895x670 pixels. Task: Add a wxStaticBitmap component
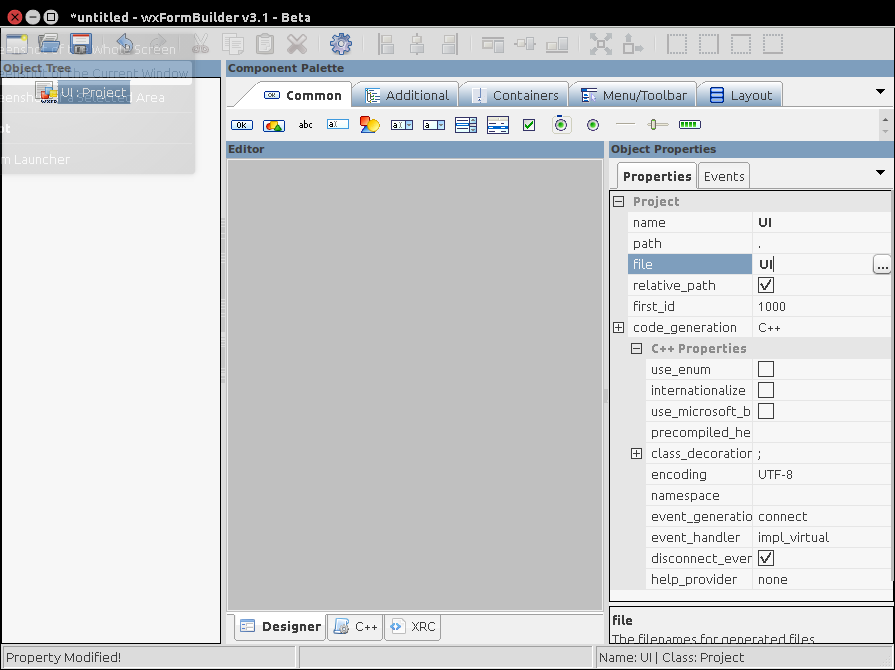coord(369,124)
